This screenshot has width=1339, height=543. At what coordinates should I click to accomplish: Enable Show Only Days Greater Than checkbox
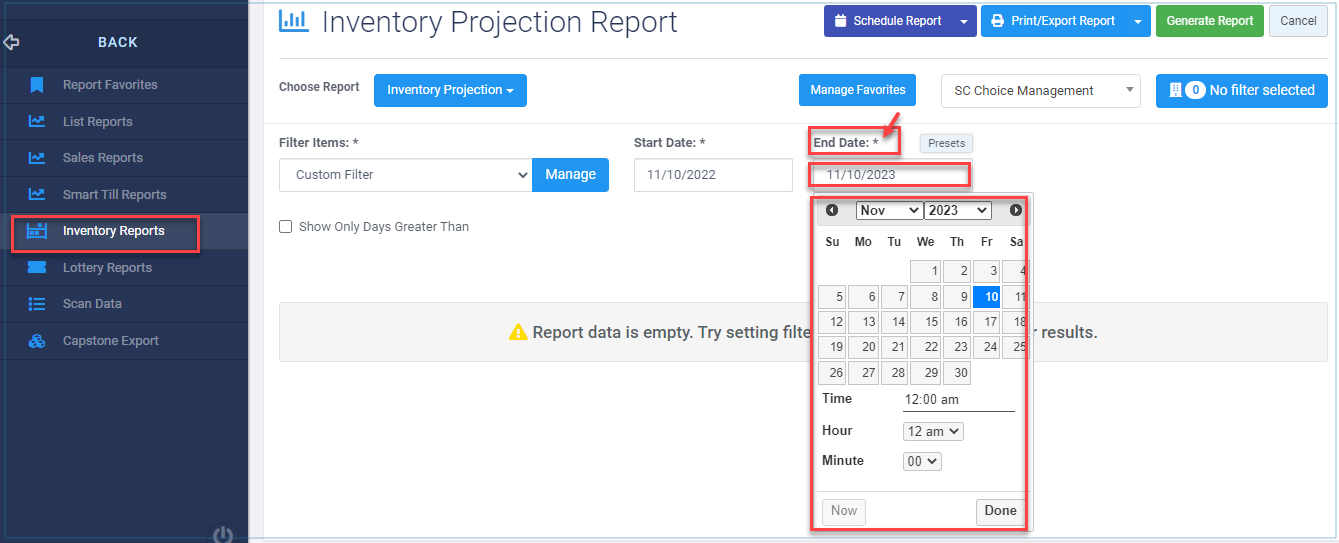(286, 227)
